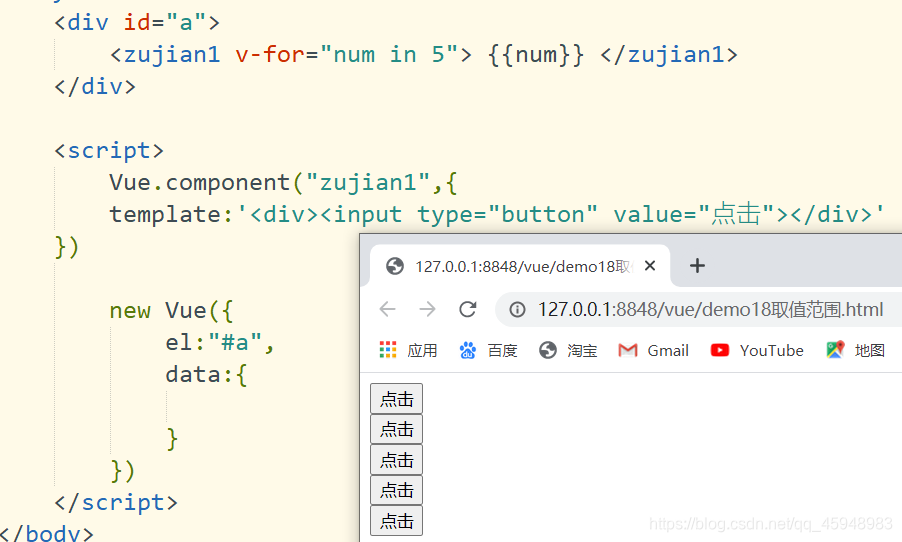
Task: Click the closing '</script>' tag in editor
Action: (116, 503)
